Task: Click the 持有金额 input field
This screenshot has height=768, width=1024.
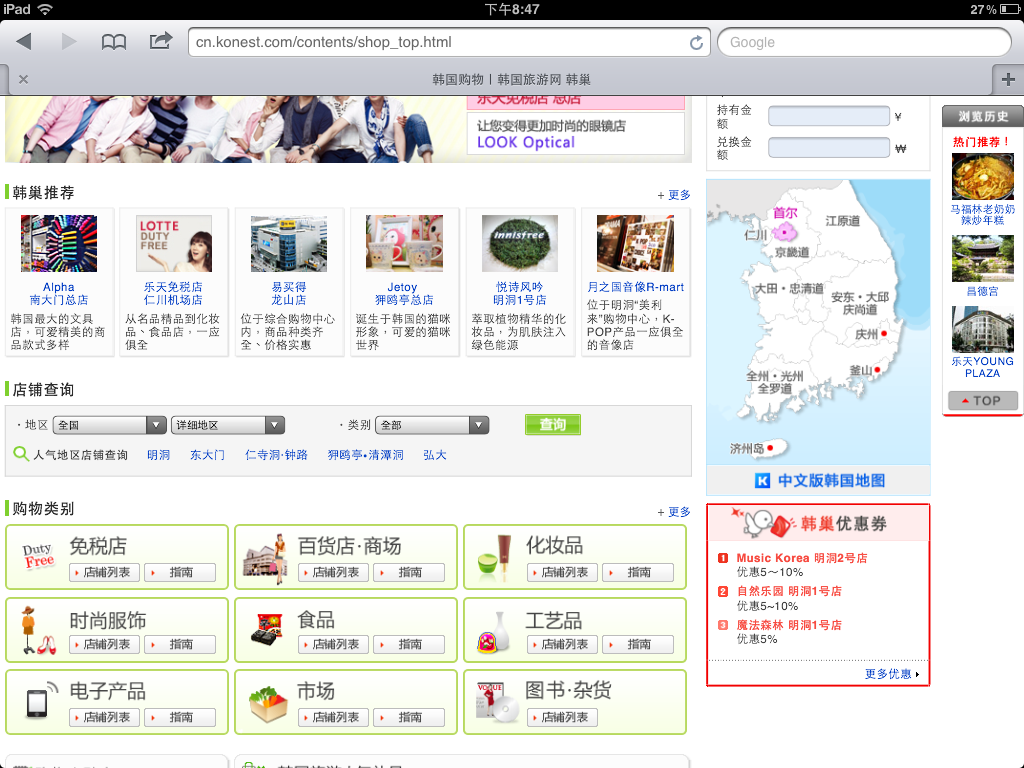Action: coord(829,116)
